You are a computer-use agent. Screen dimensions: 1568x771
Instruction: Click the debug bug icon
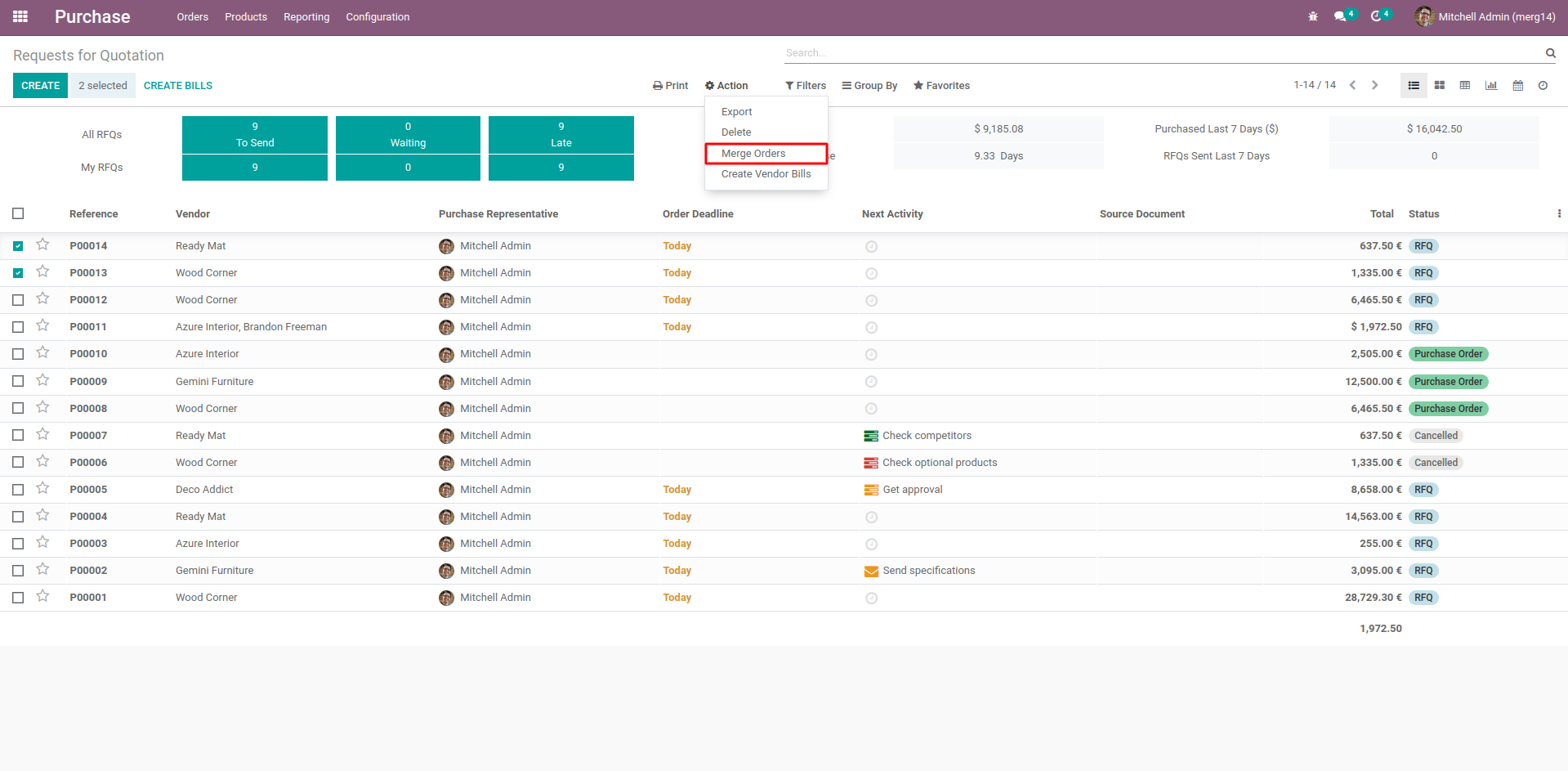coord(1313,16)
